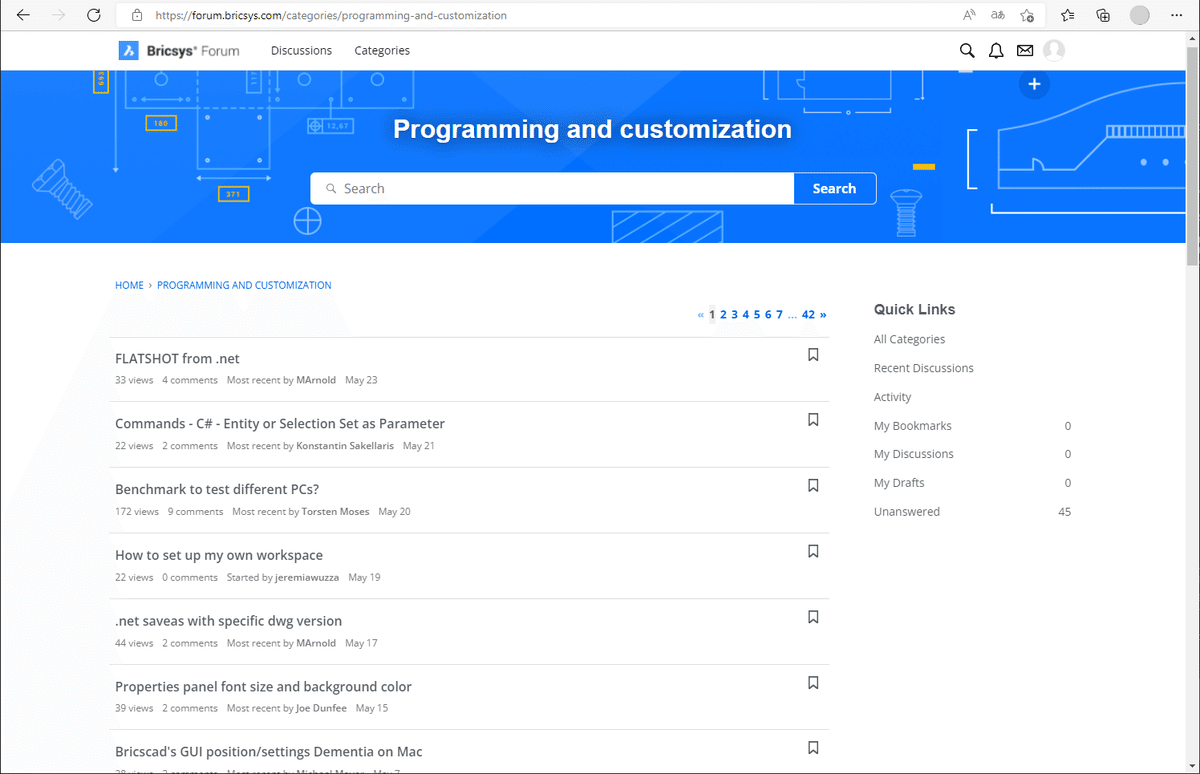Screen dimensions: 1200x774
Task: Open Commands - C# - Entity or Selection Set discussion
Action: coord(280,423)
